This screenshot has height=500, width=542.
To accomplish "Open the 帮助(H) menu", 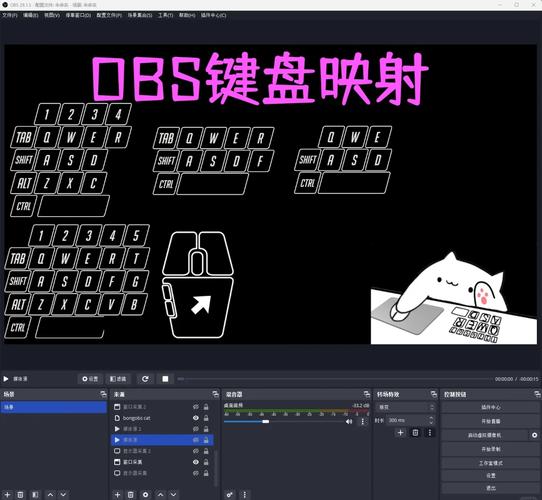I will (x=187, y=15).
